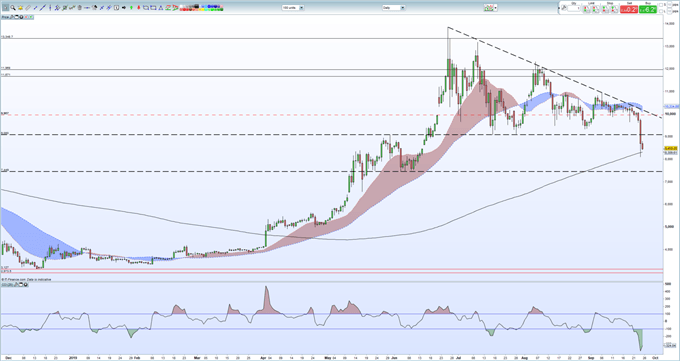Select the trash bin delete tool
This screenshot has width=680, height=361.
(79, 7)
